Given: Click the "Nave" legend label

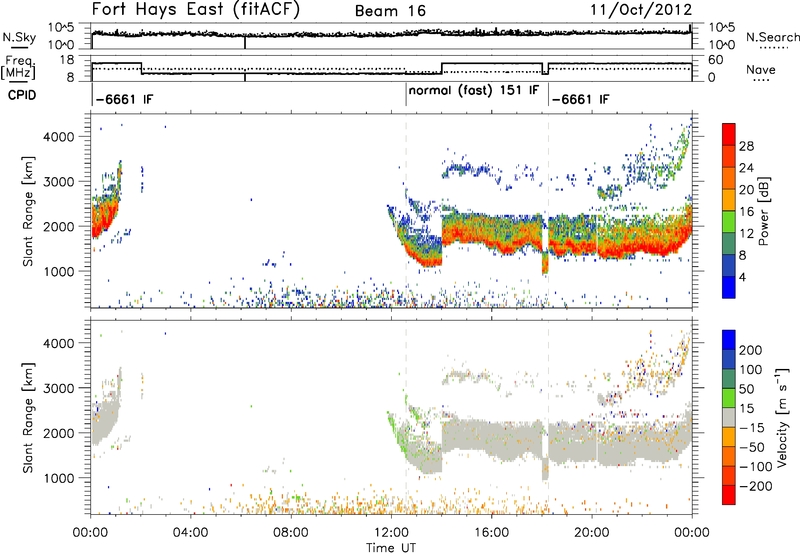Looking at the screenshot, I should click(761, 69).
